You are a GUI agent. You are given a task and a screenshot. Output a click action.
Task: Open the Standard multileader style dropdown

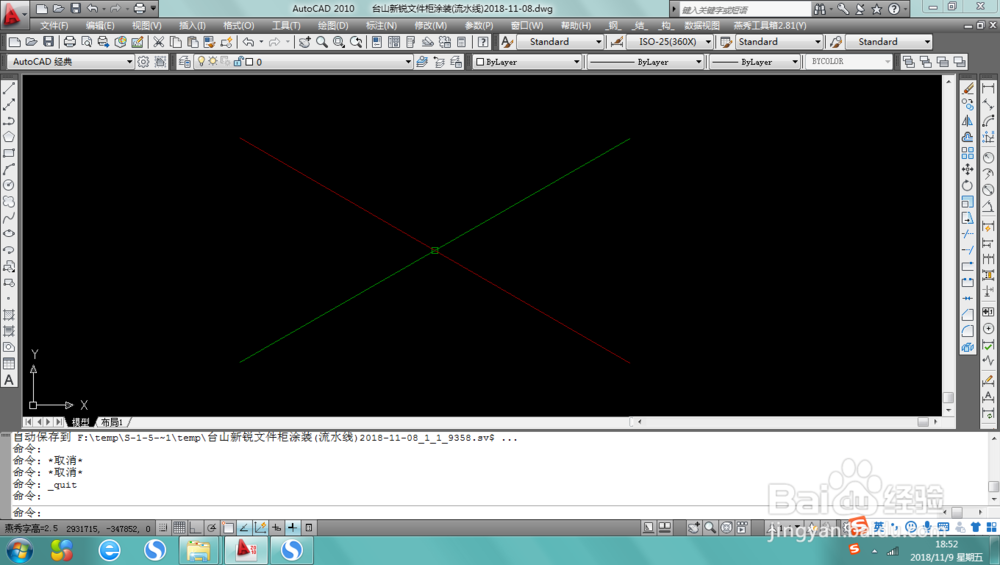(888, 42)
